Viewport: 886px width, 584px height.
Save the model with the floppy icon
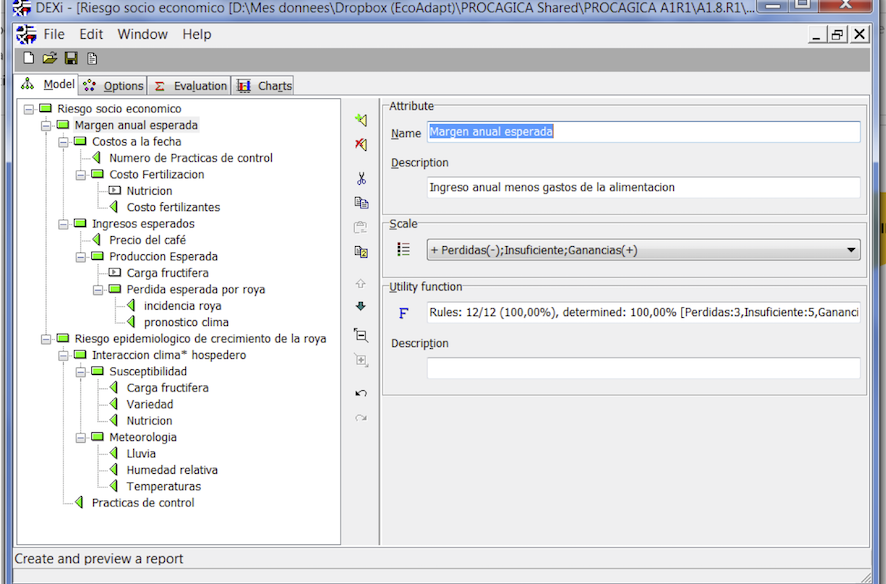pyautogui.click(x=71, y=59)
